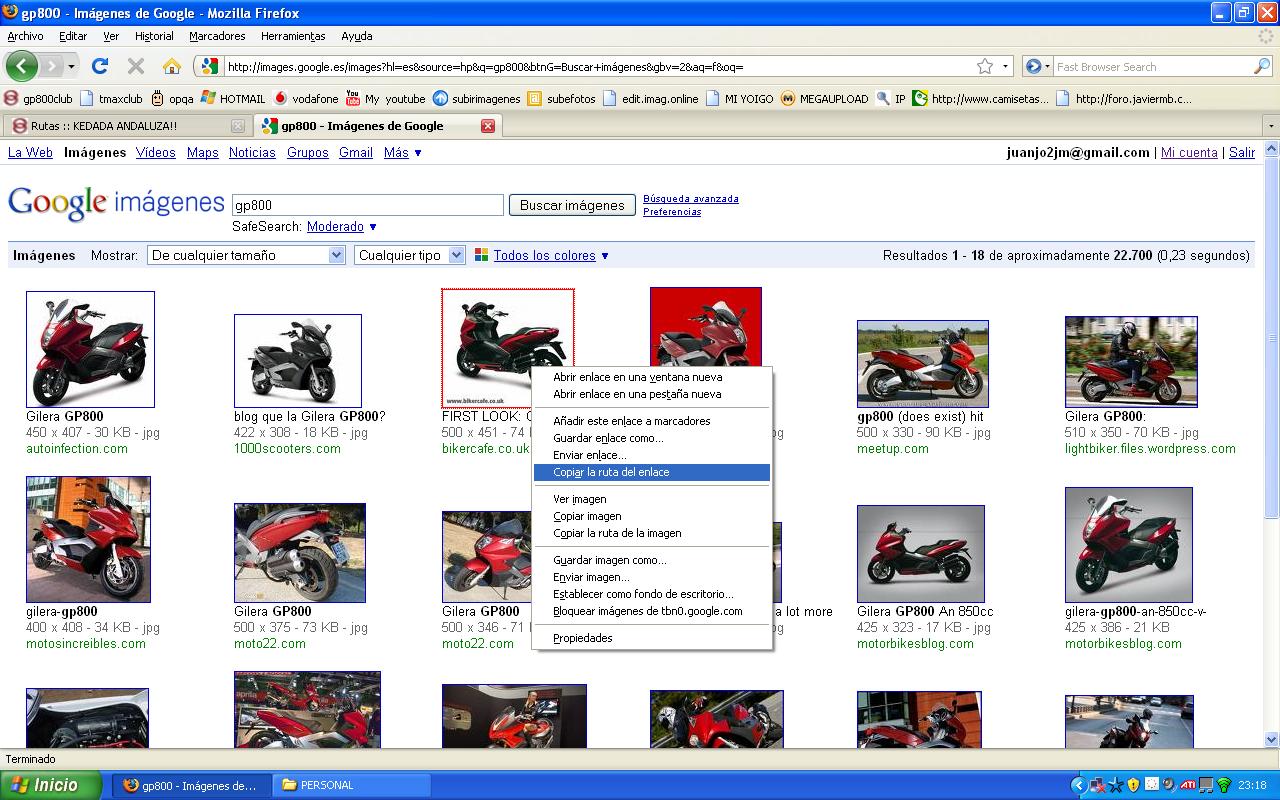Go to La Web link
Viewport: 1280px width, 800px height.
click(30, 153)
